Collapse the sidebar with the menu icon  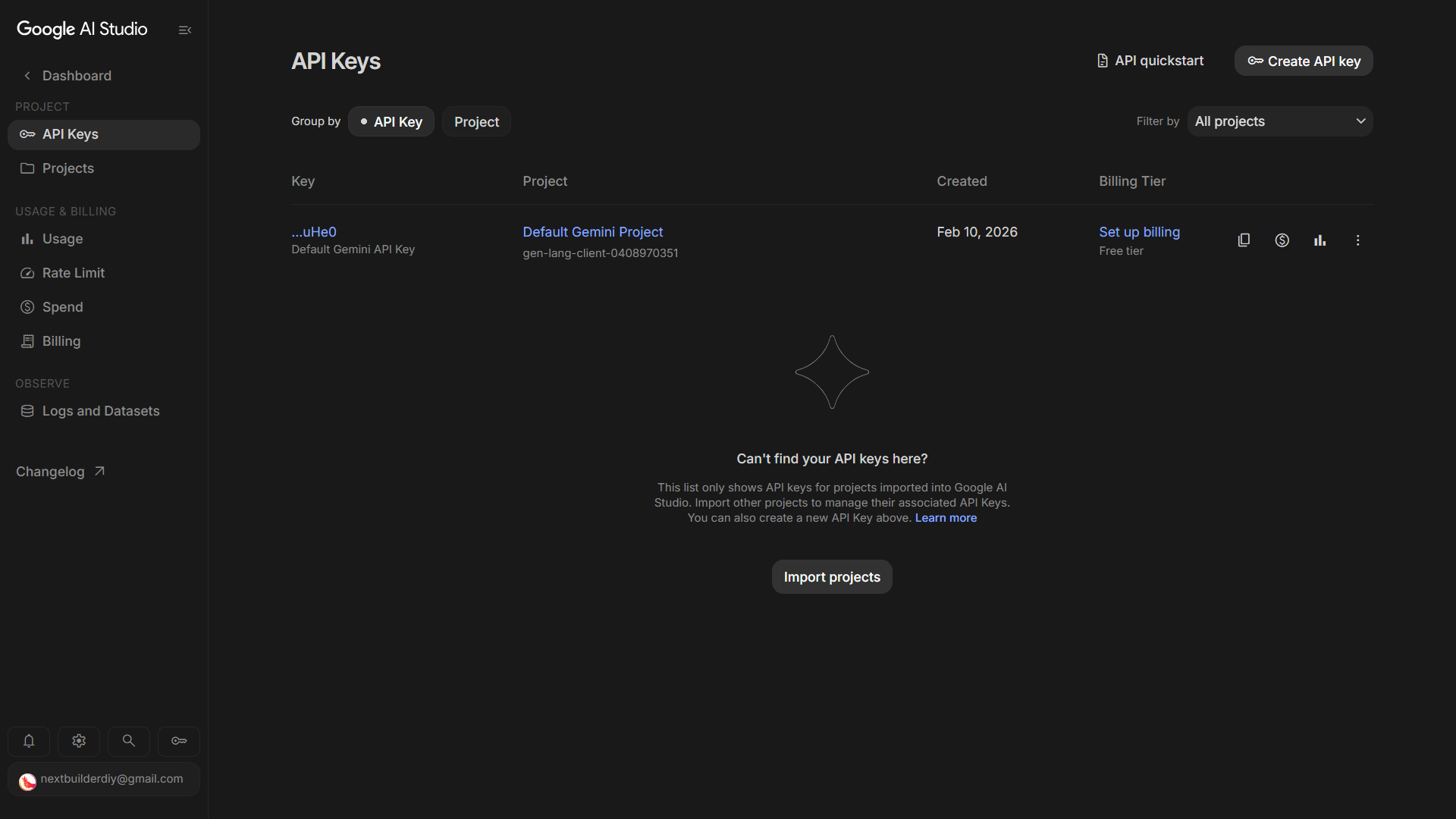(x=185, y=30)
